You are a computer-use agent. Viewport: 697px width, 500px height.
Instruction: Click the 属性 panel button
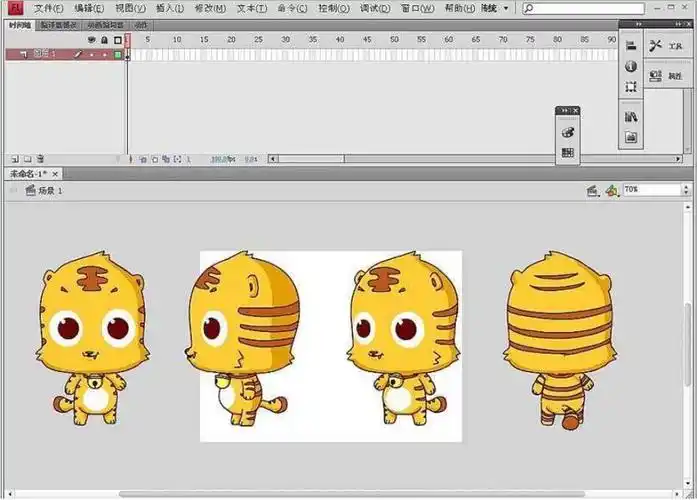(x=667, y=75)
